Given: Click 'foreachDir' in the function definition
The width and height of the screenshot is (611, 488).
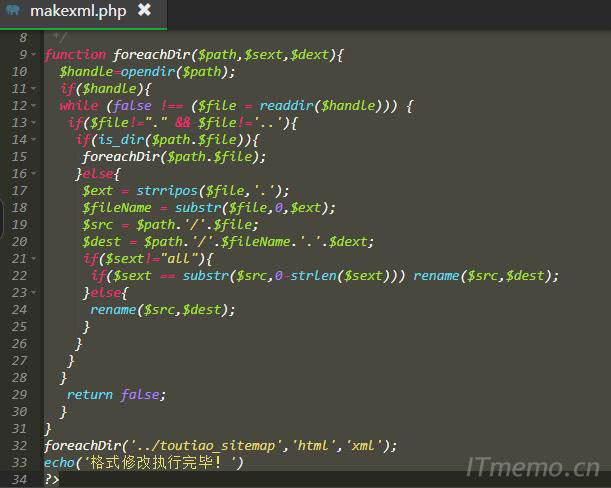Looking at the screenshot, I should [x=152, y=55].
